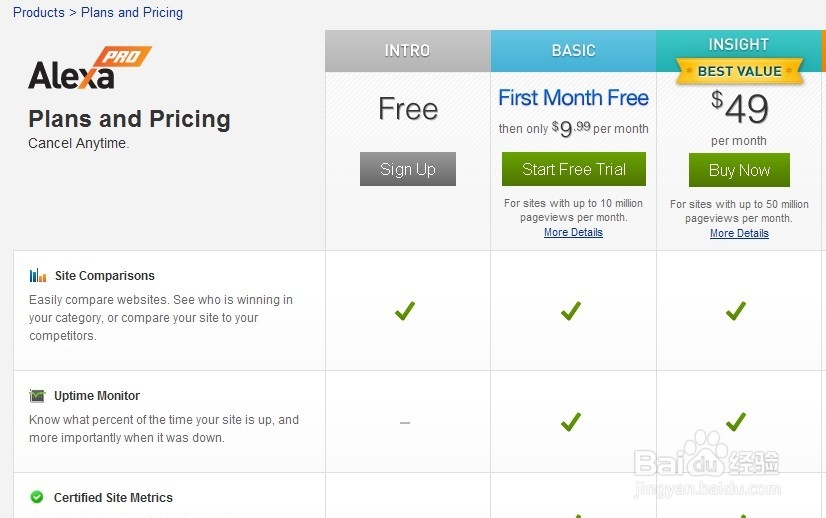Image resolution: width=826 pixels, height=518 pixels.
Task: Open More Details under the Insight plan
Action: 739,234
